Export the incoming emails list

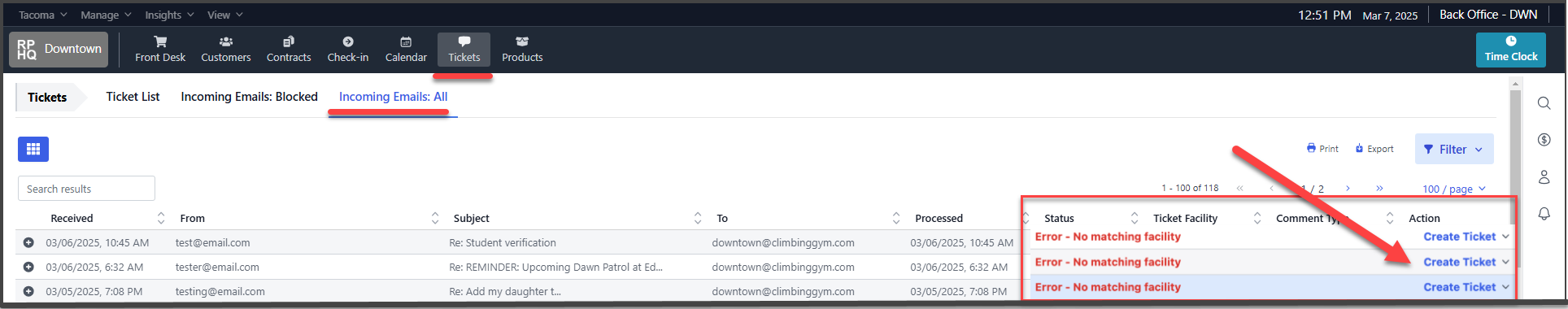[1374, 149]
